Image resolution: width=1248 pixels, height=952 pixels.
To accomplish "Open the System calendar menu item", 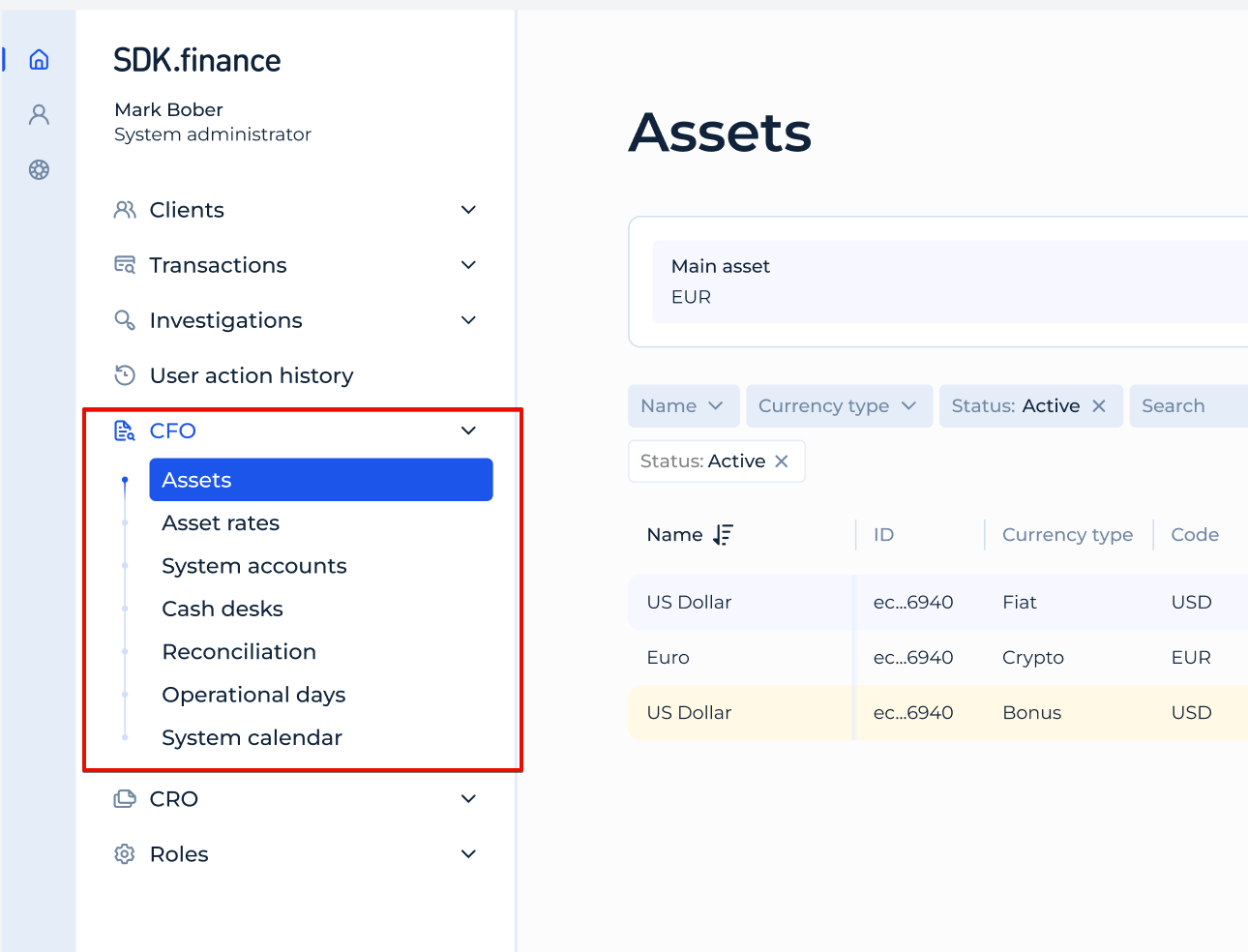I will (x=252, y=737).
